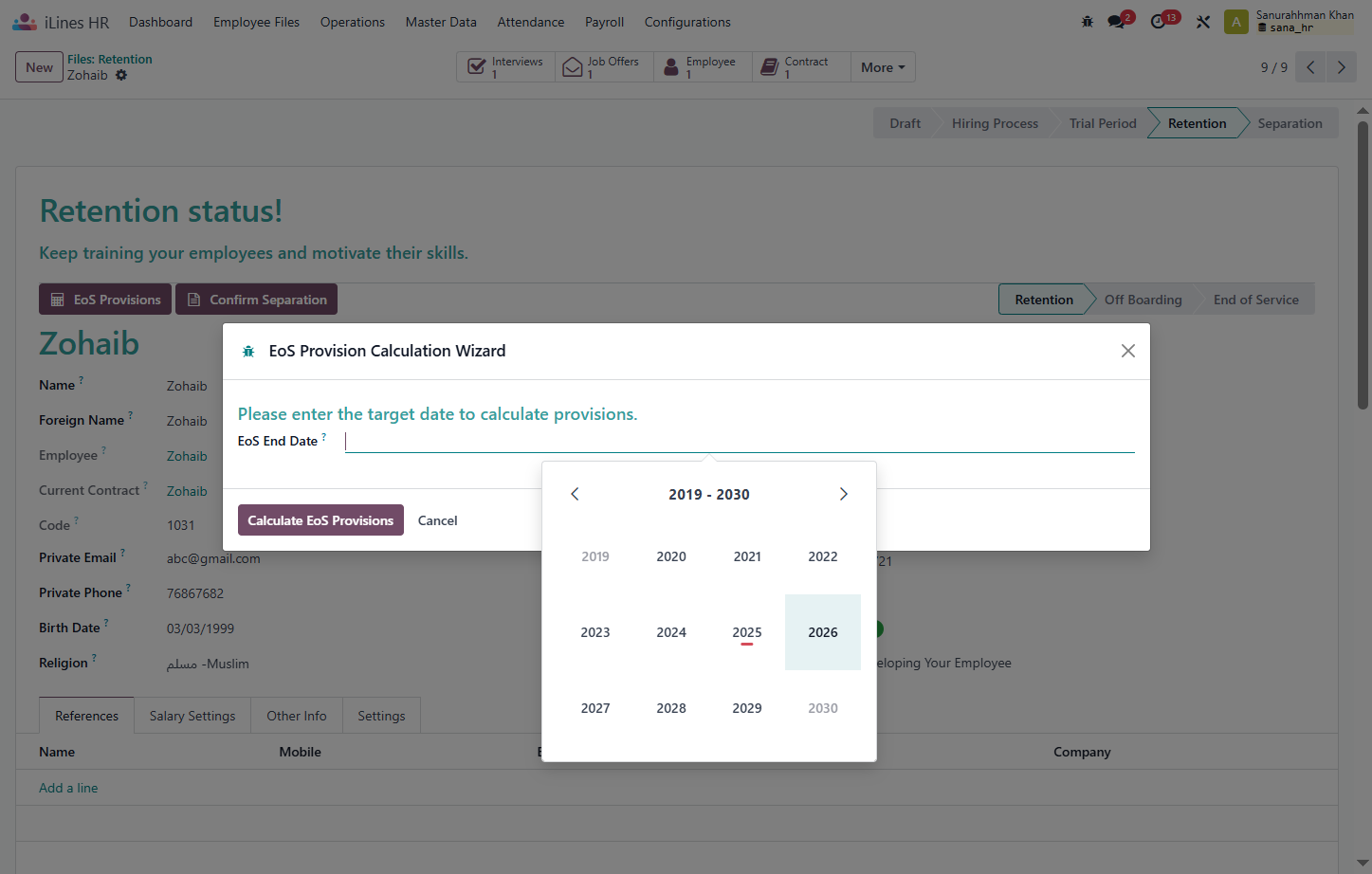Open the Operations menu
This screenshot has width=1372, height=874.
pyautogui.click(x=353, y=22)
